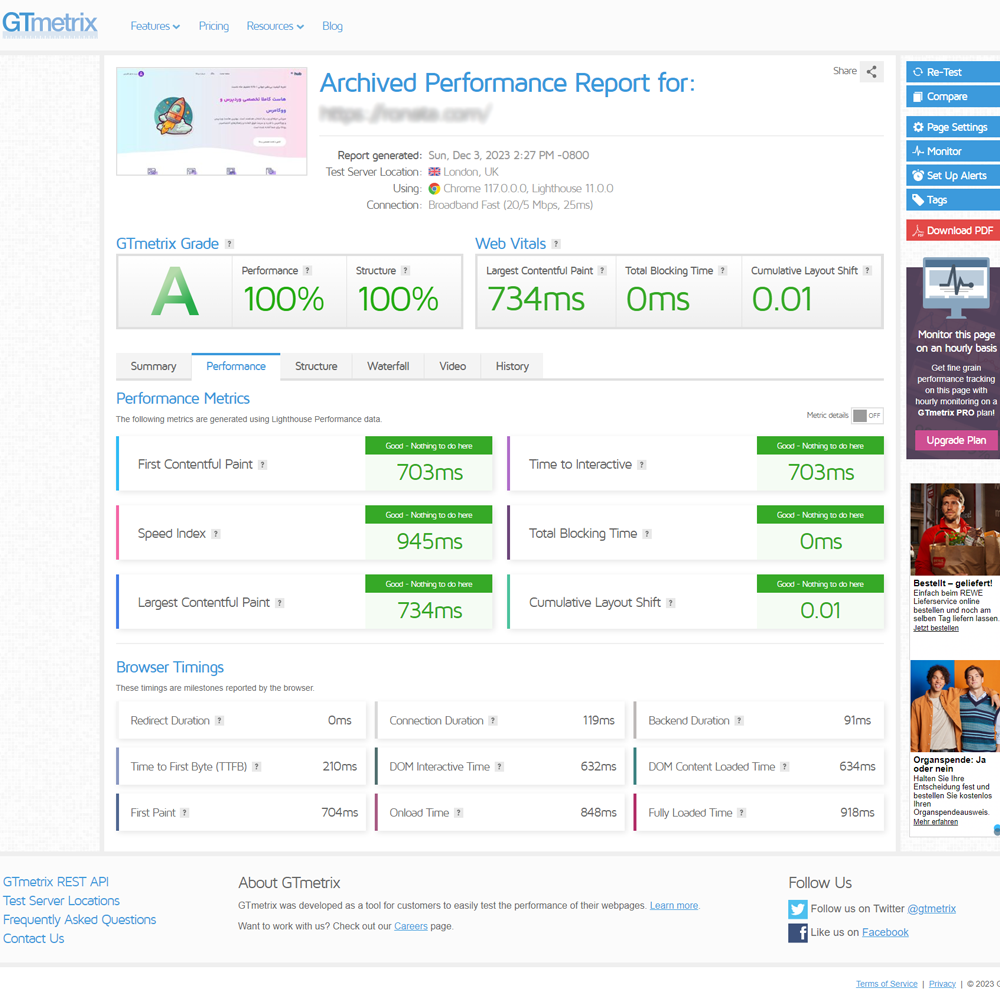Click the Organspende ad image

[955, 706]
